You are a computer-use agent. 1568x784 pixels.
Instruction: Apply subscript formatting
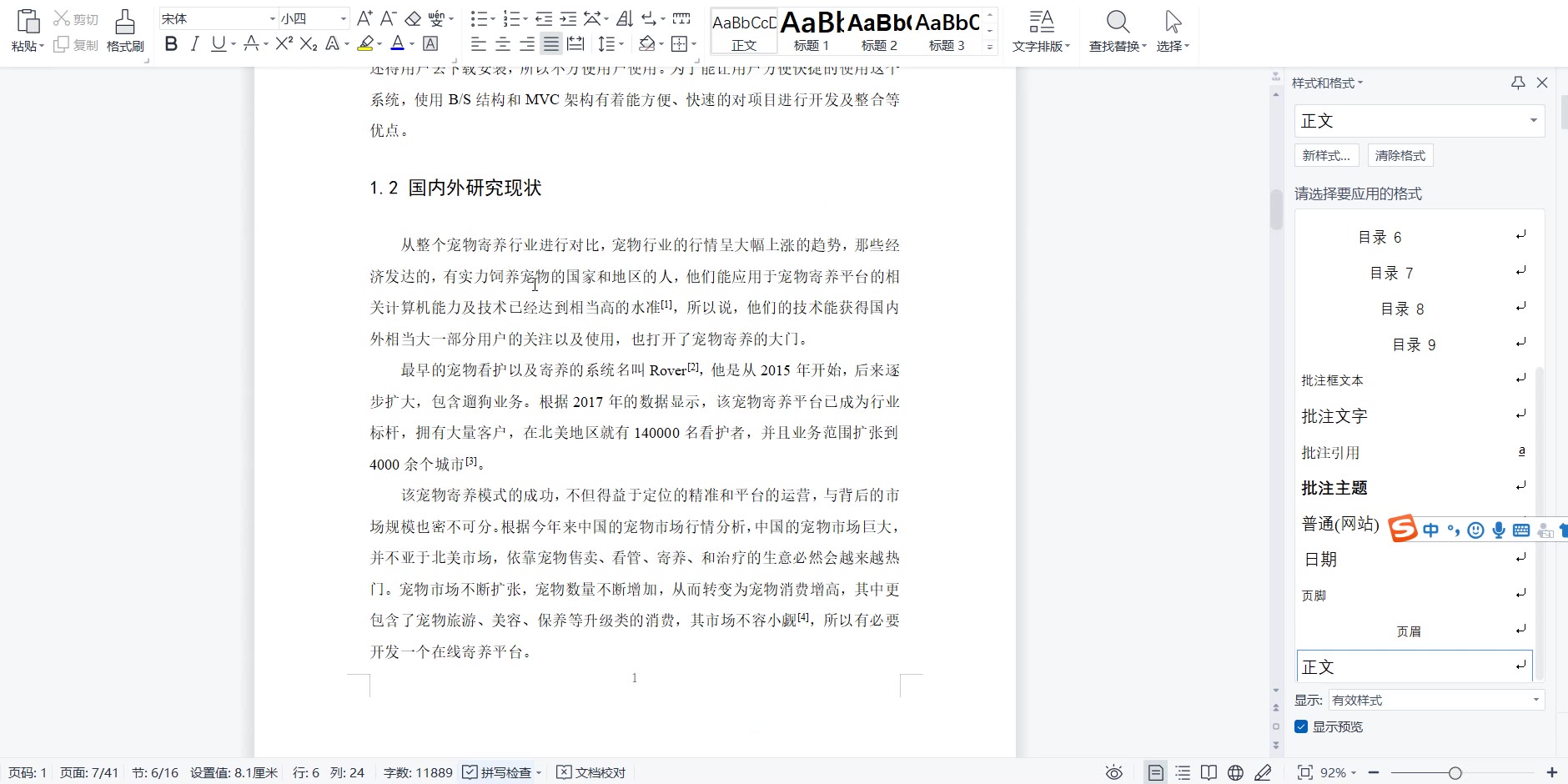pyautogui.click(x=309, y=43)
